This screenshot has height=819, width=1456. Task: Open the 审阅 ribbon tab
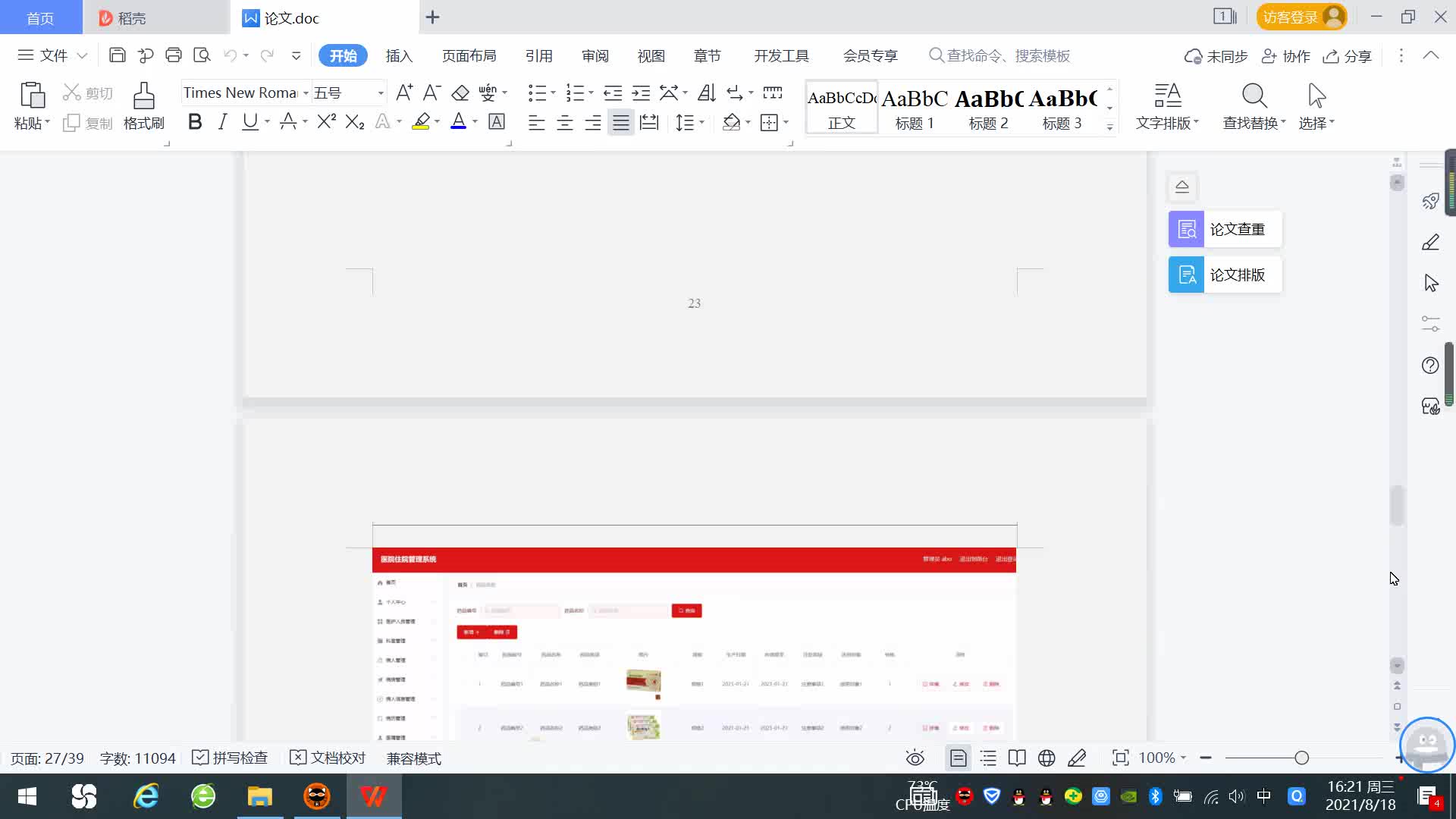point(595,55)
